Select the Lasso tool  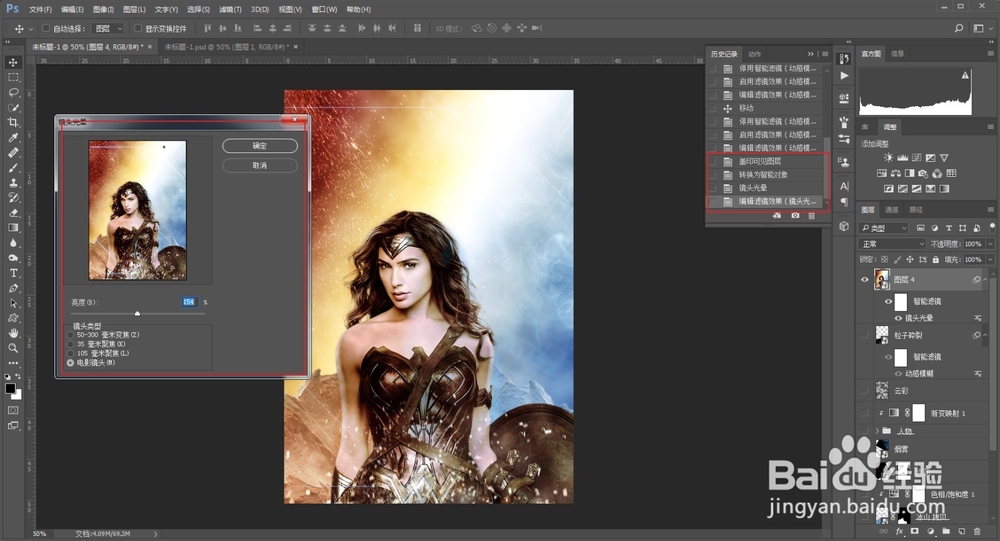point(13,93)
